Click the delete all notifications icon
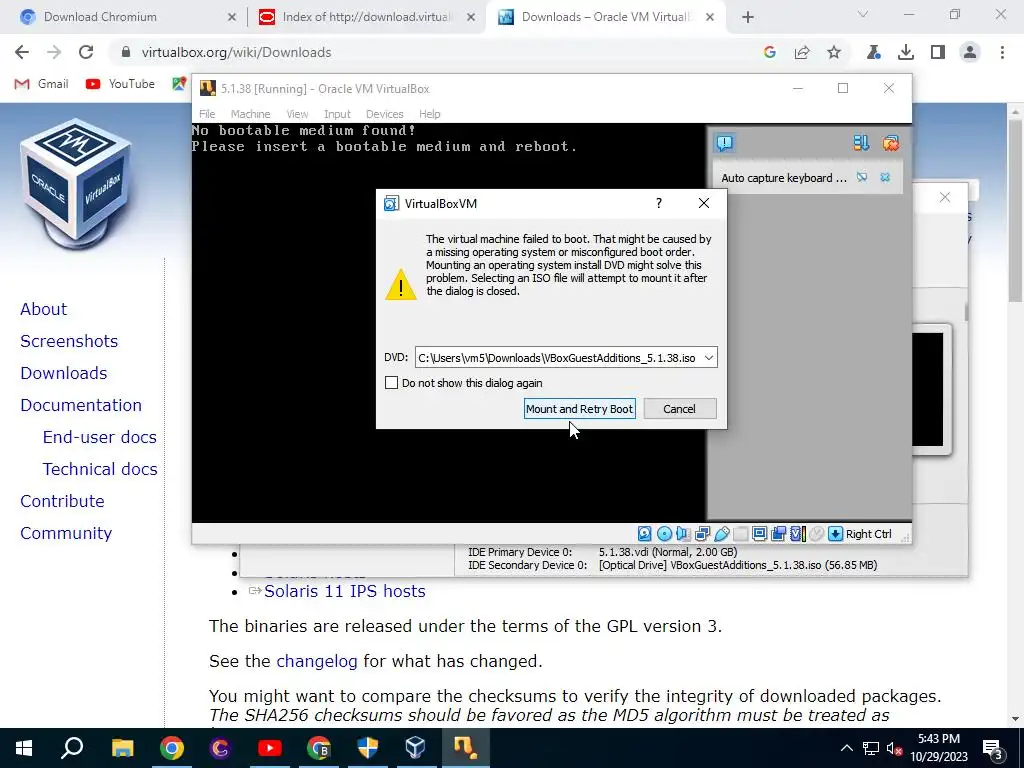Image resolution: width=1024 pixels, height=768 pixels. tap(890, 143)
